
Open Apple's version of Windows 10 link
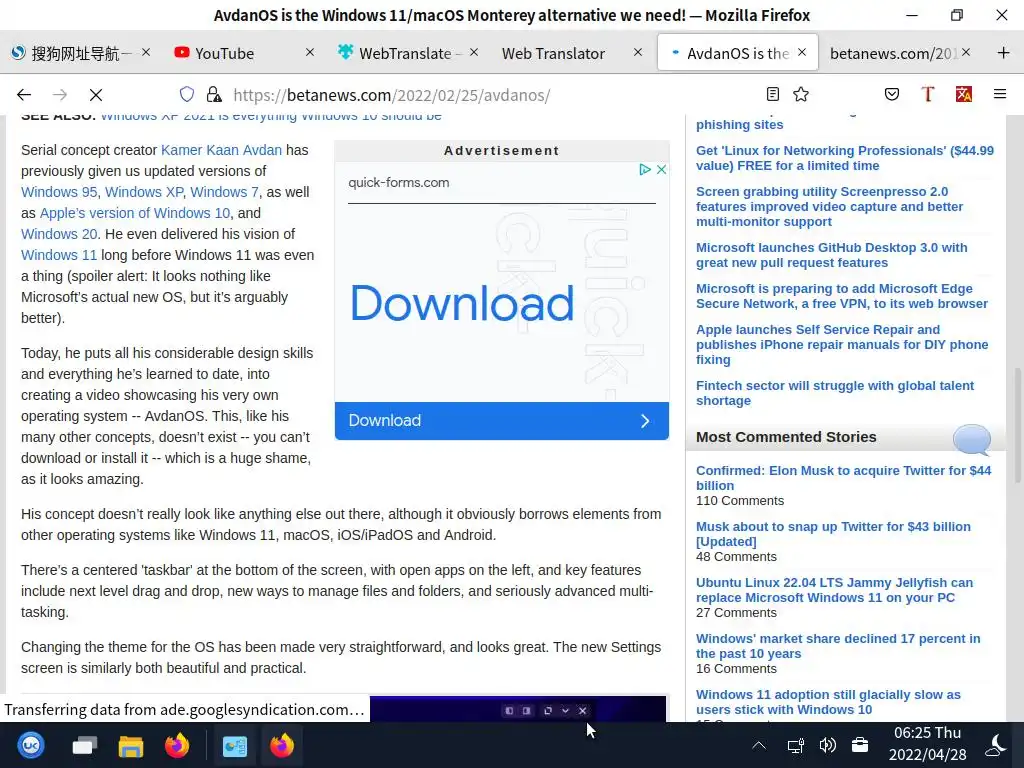point(135,213)
